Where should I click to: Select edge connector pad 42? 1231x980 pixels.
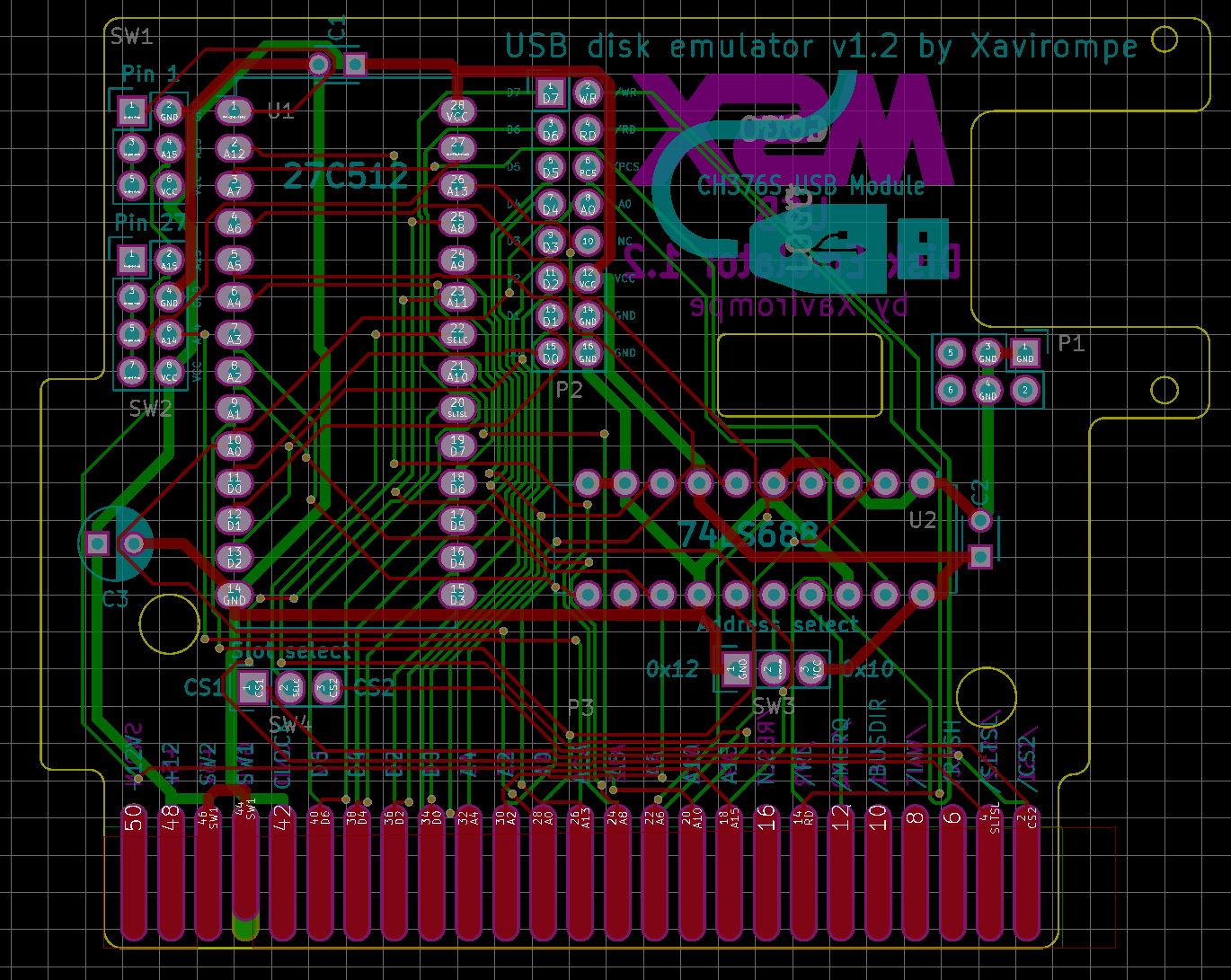[282, 871]
